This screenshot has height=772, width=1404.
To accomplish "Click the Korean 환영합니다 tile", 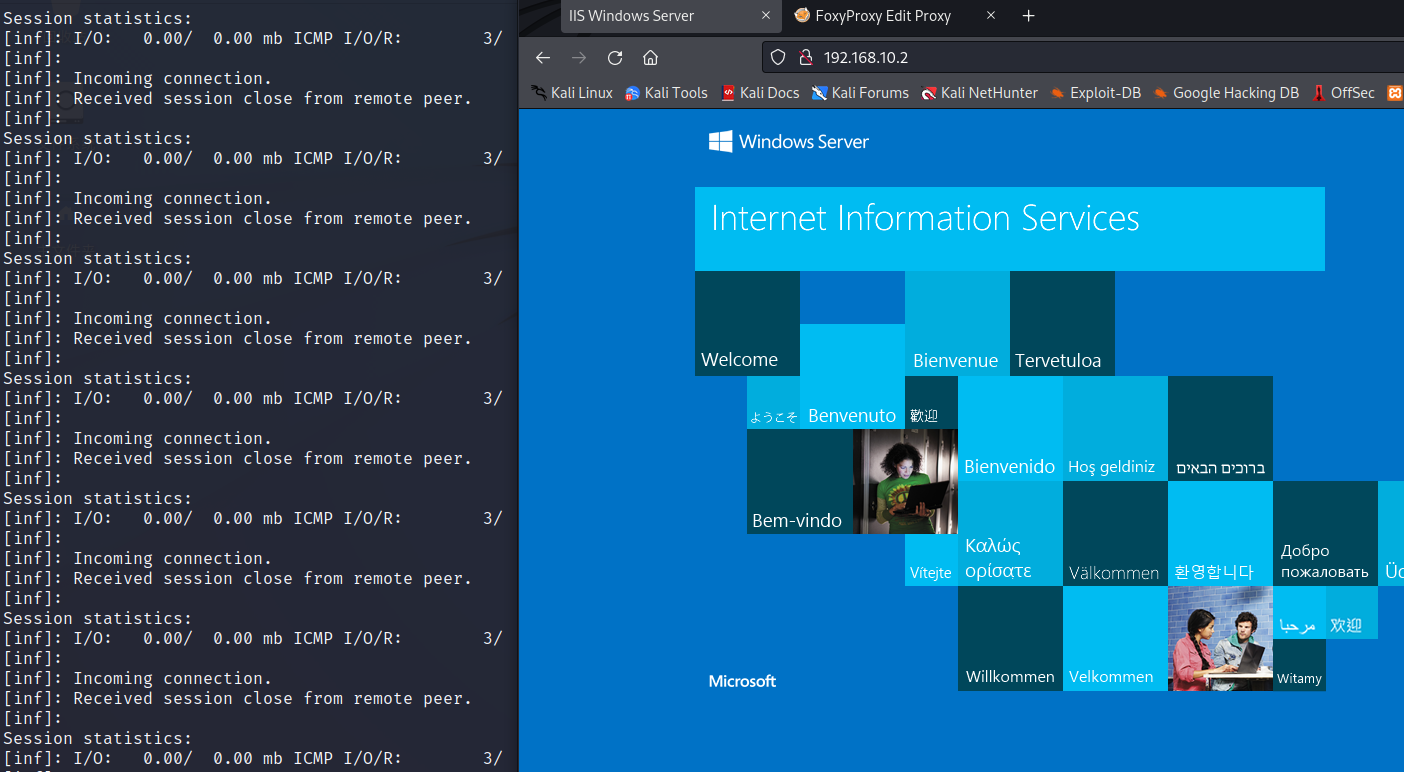I will (x=1220, y=534).
